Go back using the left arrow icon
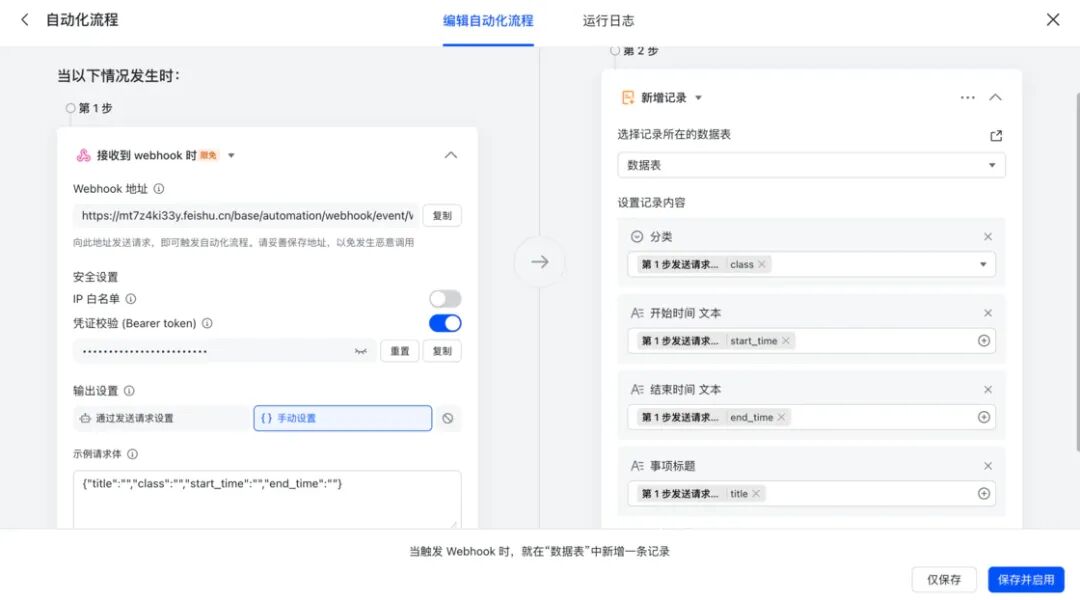 tap(25, 20)
